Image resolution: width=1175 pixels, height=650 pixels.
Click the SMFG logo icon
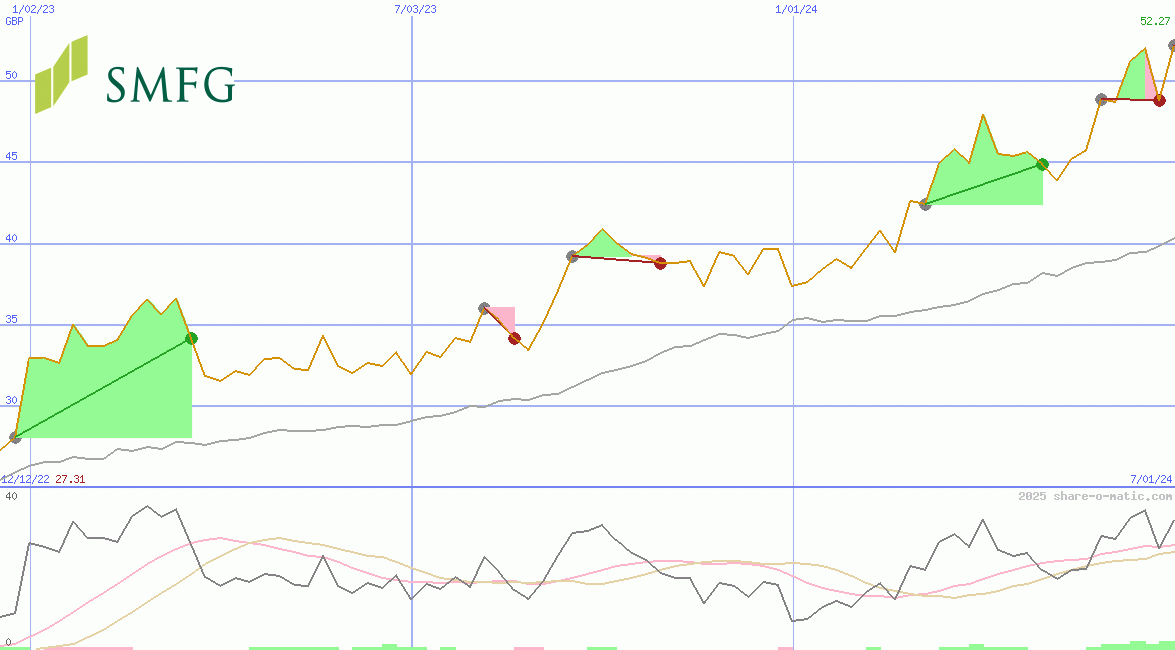[x=63, y=75]
